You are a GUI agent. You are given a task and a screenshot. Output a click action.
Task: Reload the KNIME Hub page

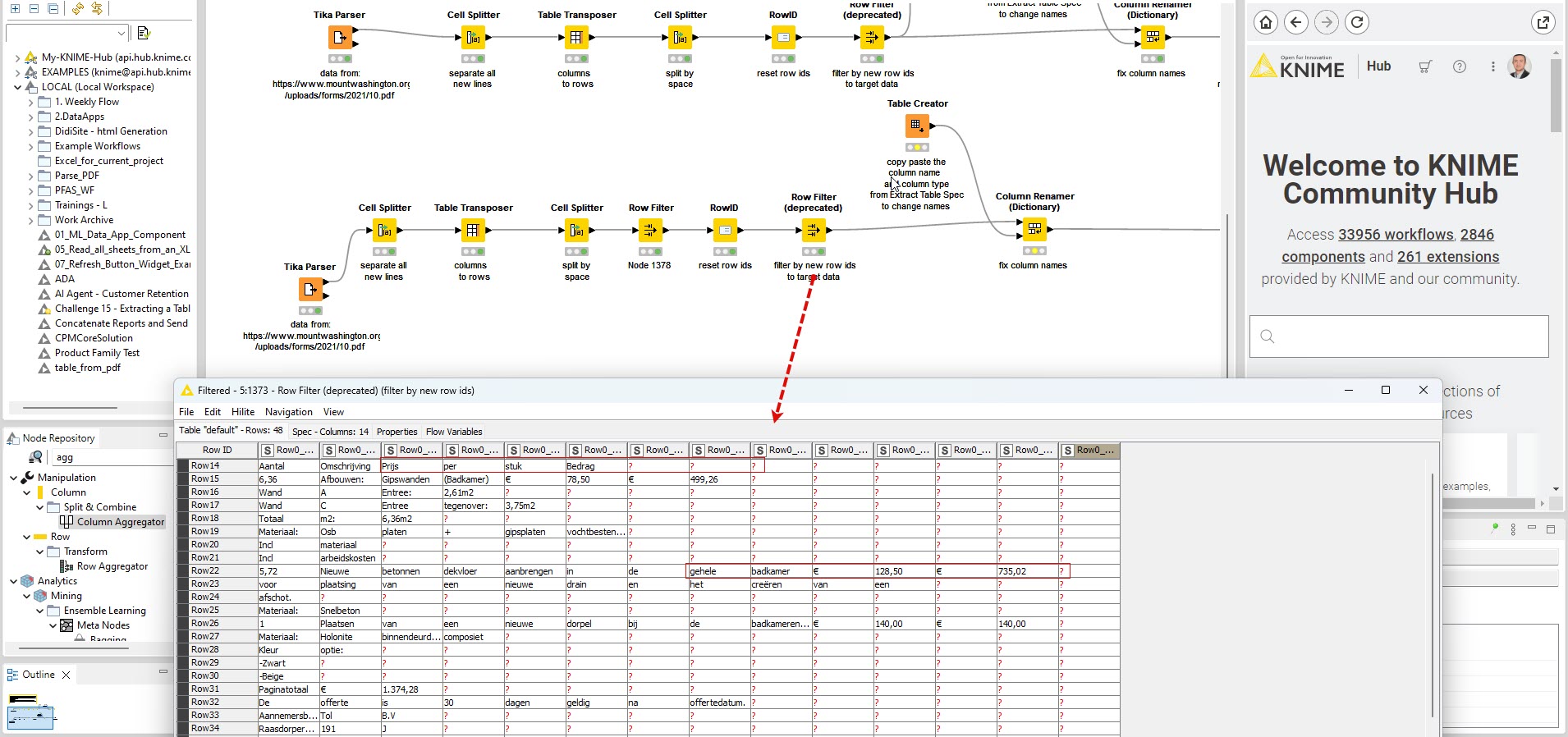(x=1358, y=22)
